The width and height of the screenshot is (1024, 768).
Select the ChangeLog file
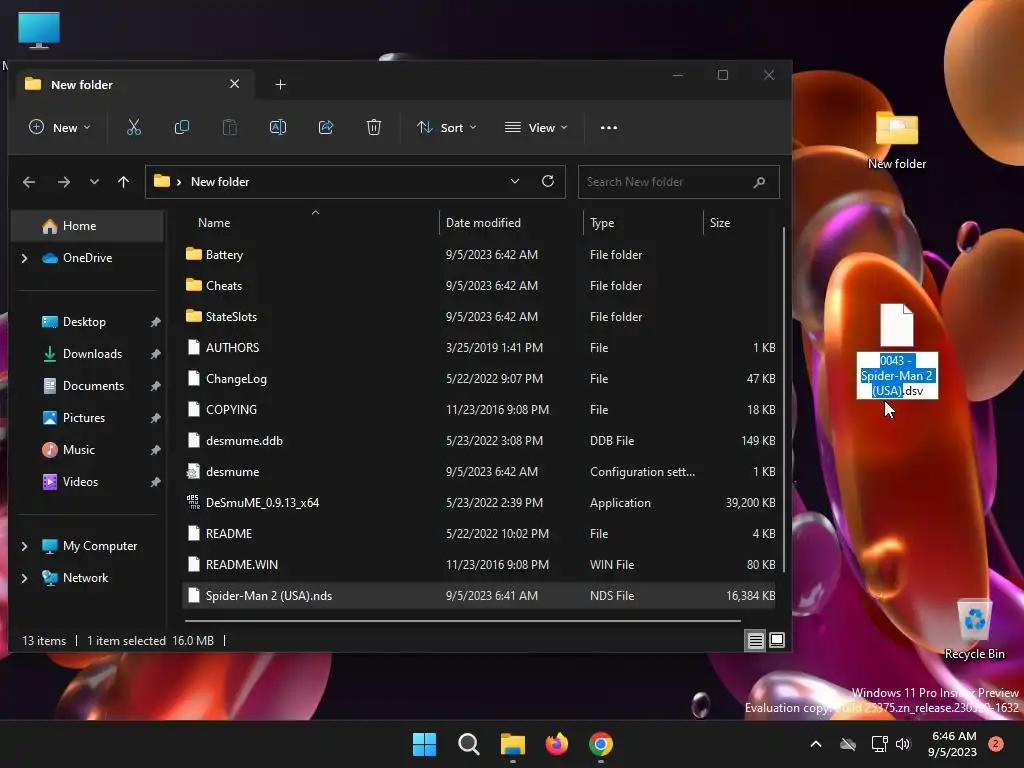[x=479, y=379]
